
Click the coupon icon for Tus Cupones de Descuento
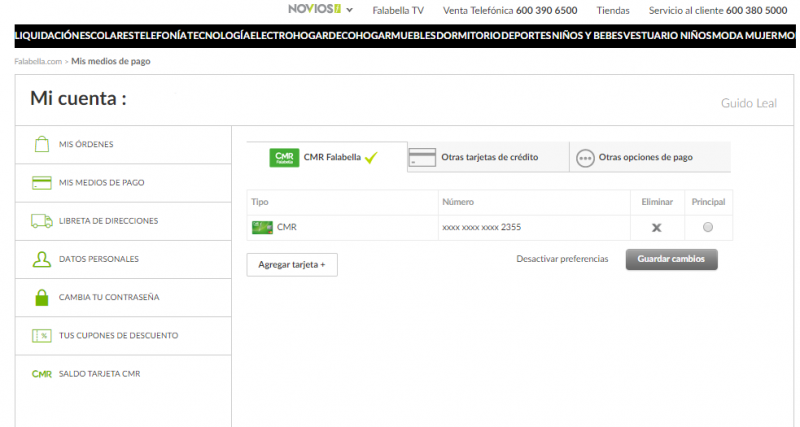pos(41,336)
